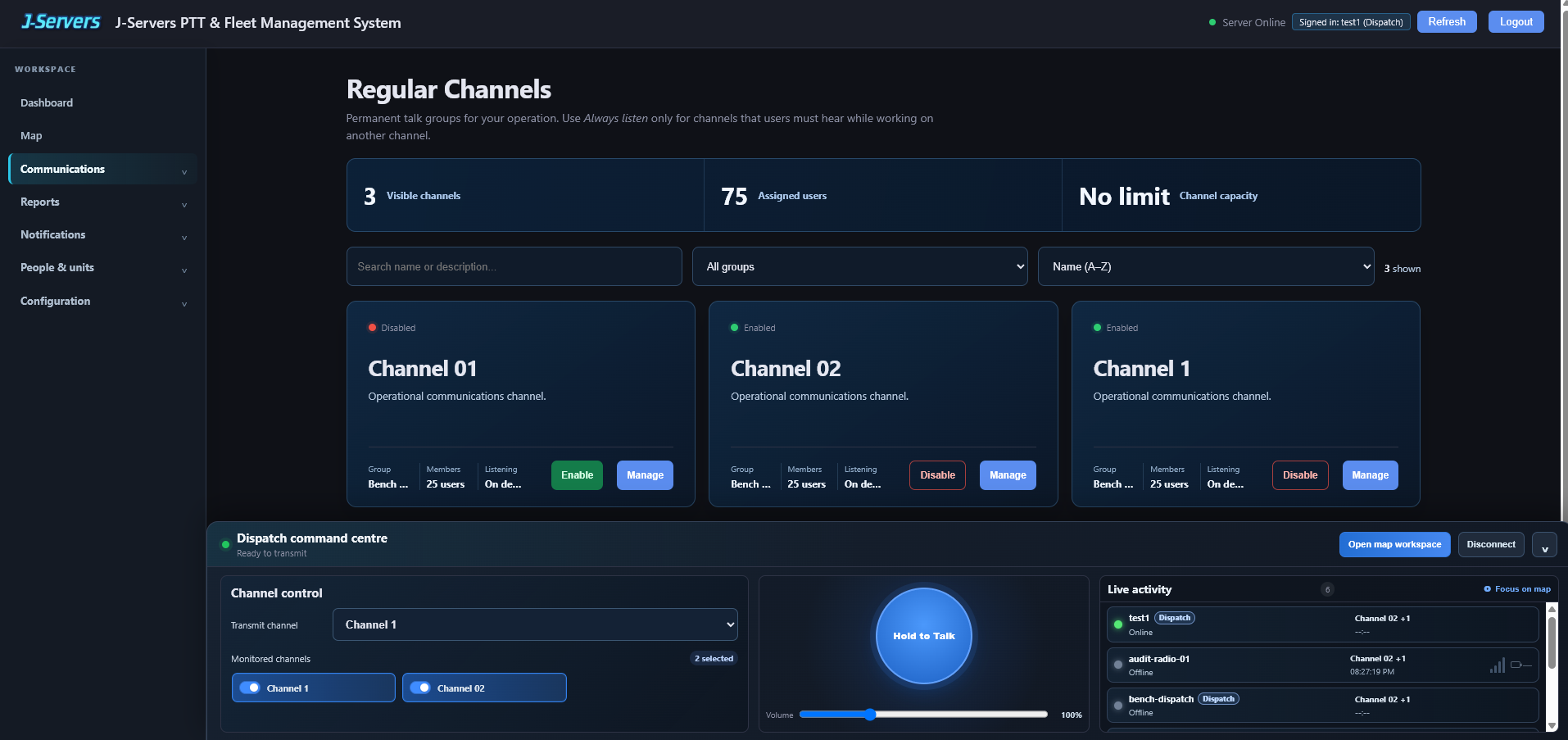This screenshot has width=1568, height=740.
Task: Open the Transmit channel dropdown
Action: [535, 624]
